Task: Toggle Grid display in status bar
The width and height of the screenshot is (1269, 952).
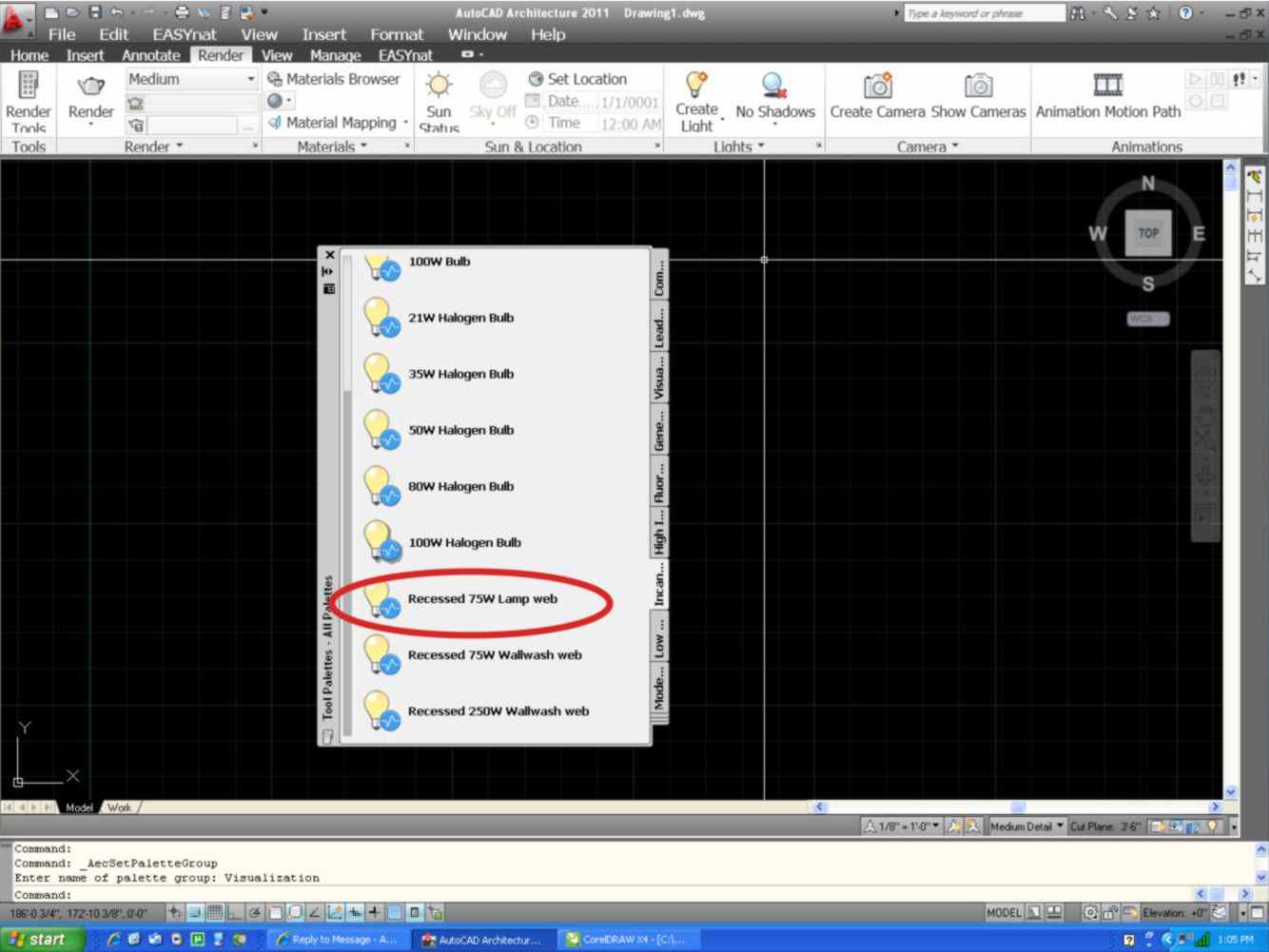Action: 215,913
